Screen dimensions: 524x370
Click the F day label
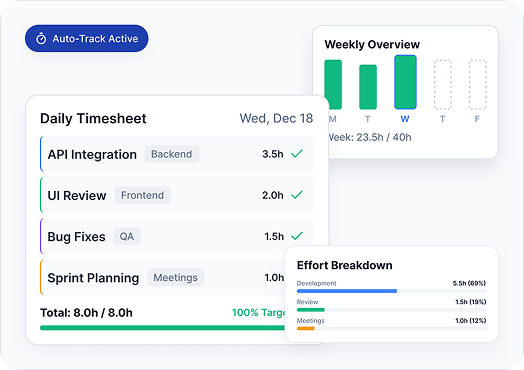tap(477, 119)
